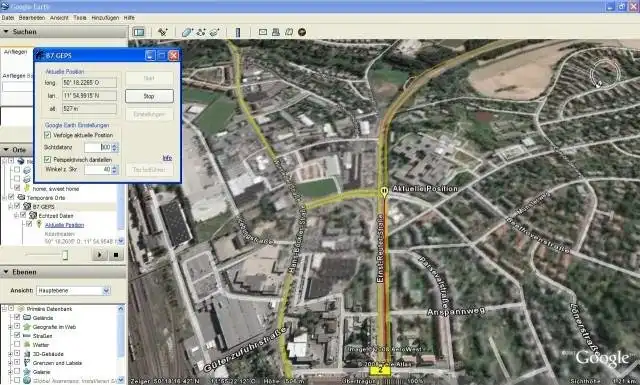Click the Echtzeit Daten icon in tree

[x=33, y=216]
